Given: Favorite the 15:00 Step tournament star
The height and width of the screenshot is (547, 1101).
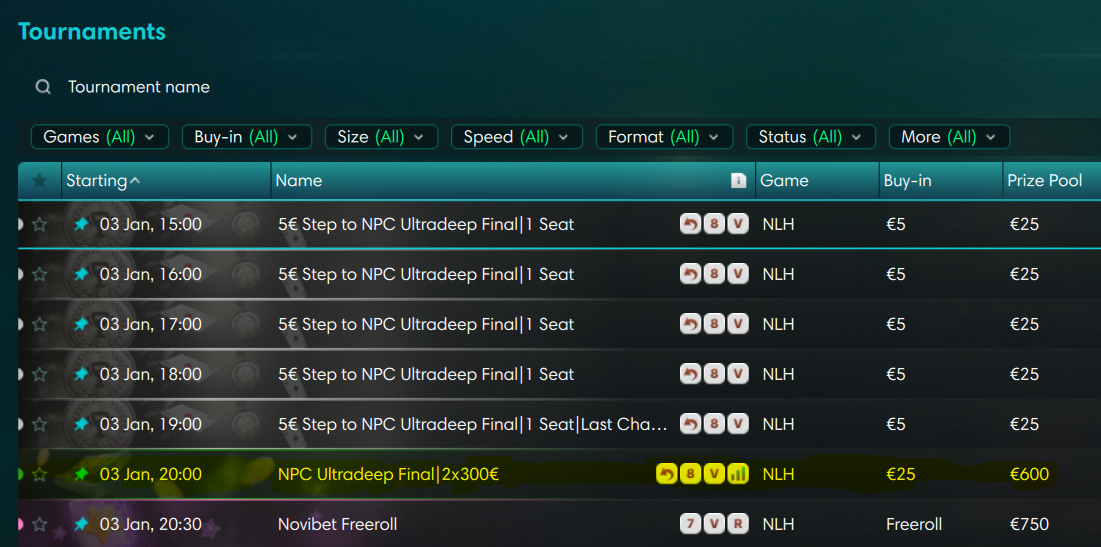Looking at the screenshot, I should (40, 224).
